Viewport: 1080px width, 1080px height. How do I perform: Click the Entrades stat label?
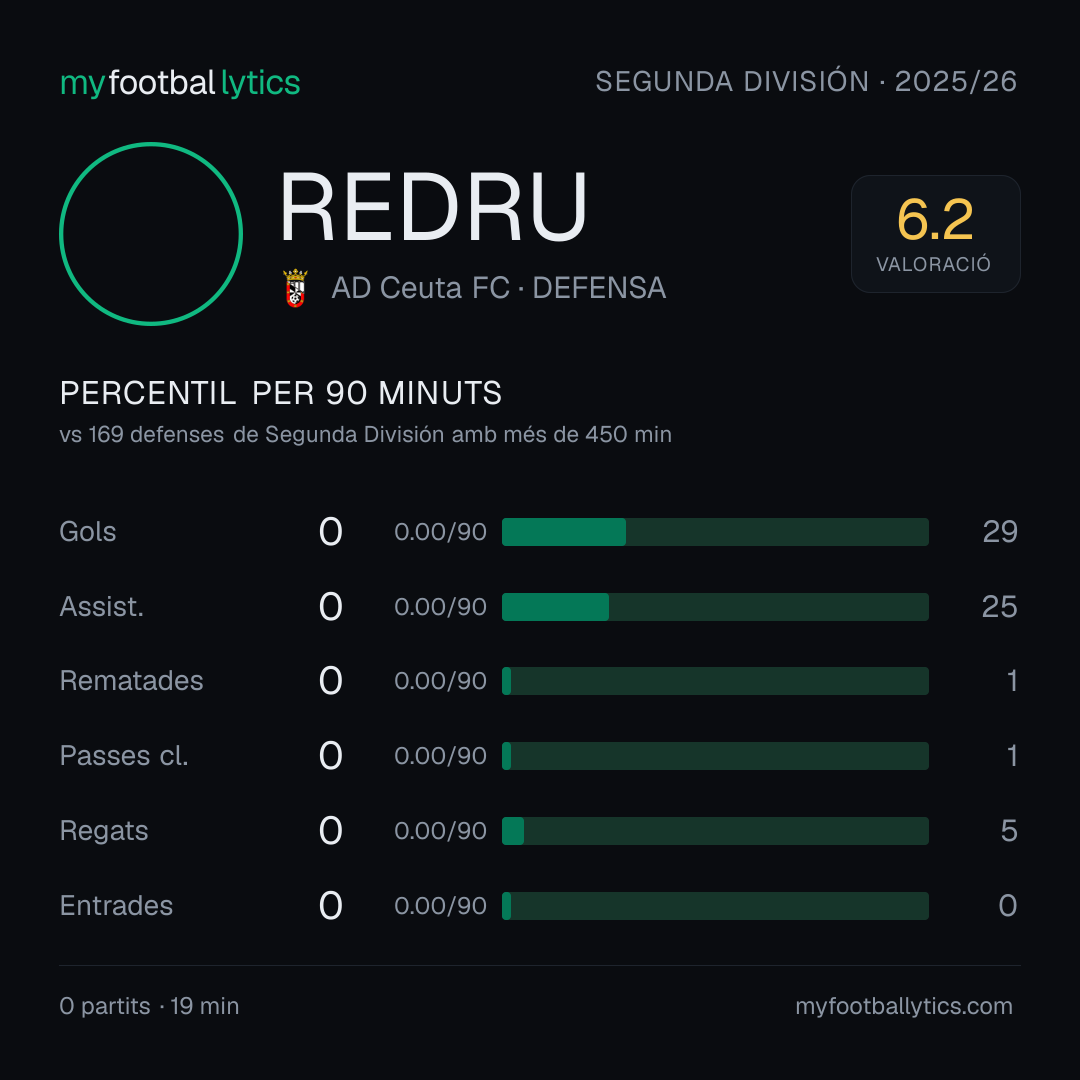click(x=116, y=906)
